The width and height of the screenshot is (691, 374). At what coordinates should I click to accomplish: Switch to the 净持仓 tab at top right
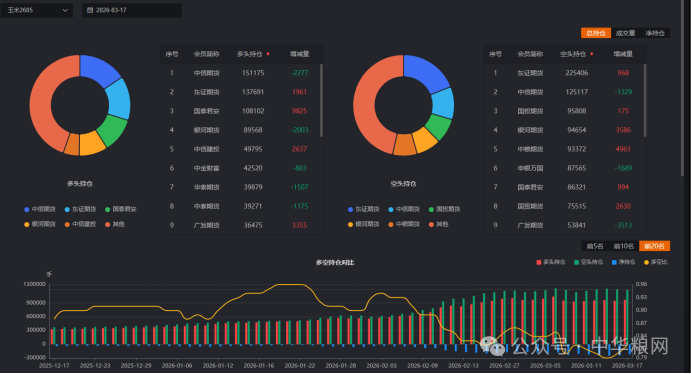[x=655, y=33]
